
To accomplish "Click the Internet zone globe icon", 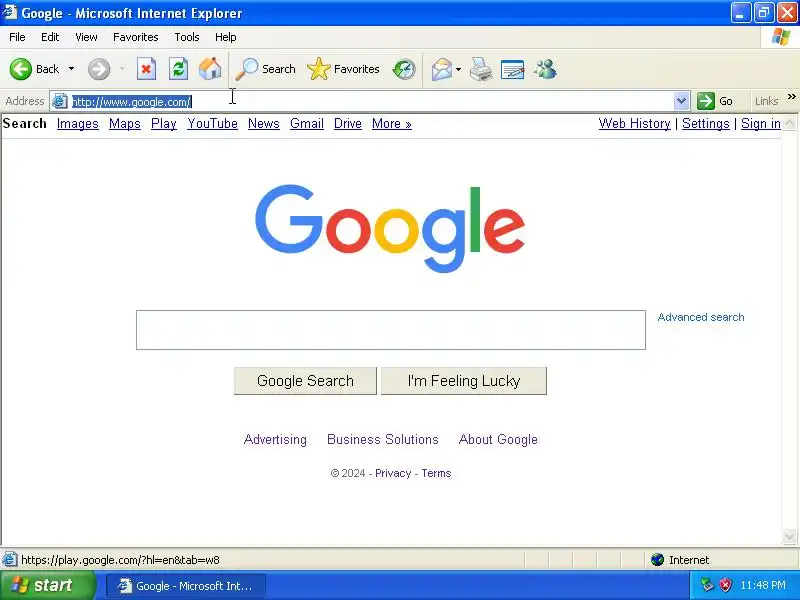I will pyautogui.click(x=657, y=560).
